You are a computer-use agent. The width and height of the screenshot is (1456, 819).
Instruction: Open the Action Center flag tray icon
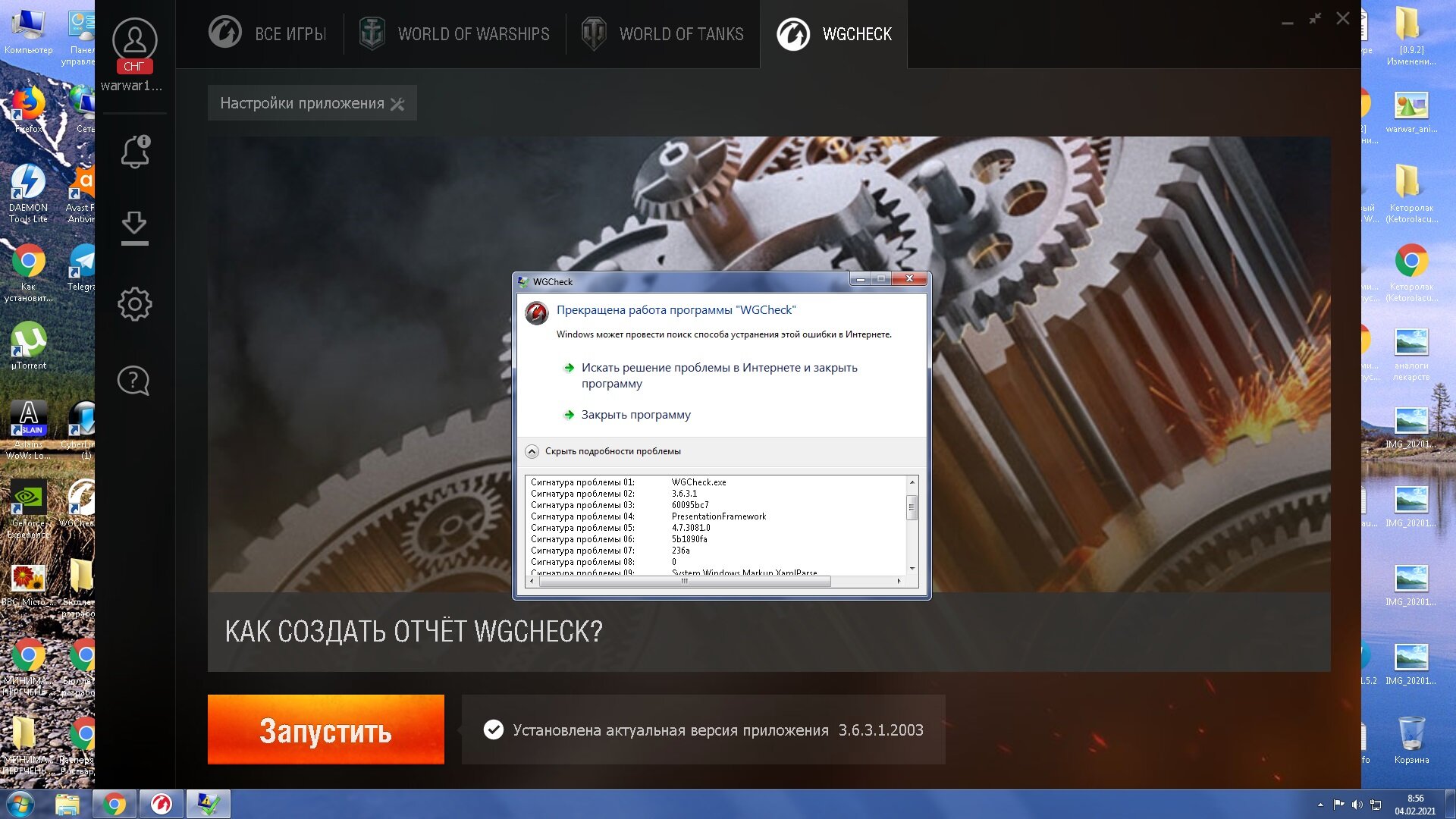pos(1338,805)
